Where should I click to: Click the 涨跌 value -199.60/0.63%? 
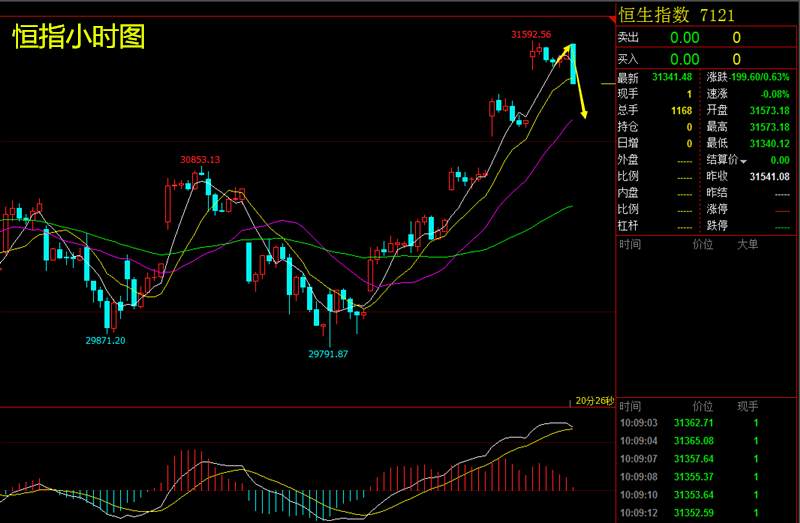click(759, 77)
